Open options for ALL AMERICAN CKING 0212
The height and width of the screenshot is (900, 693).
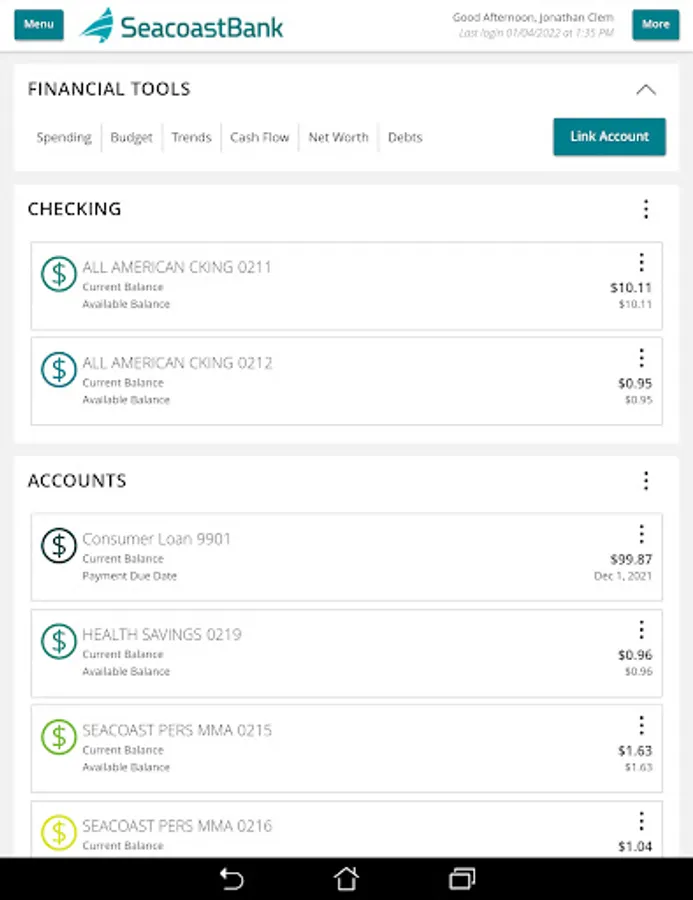point(641,358)
